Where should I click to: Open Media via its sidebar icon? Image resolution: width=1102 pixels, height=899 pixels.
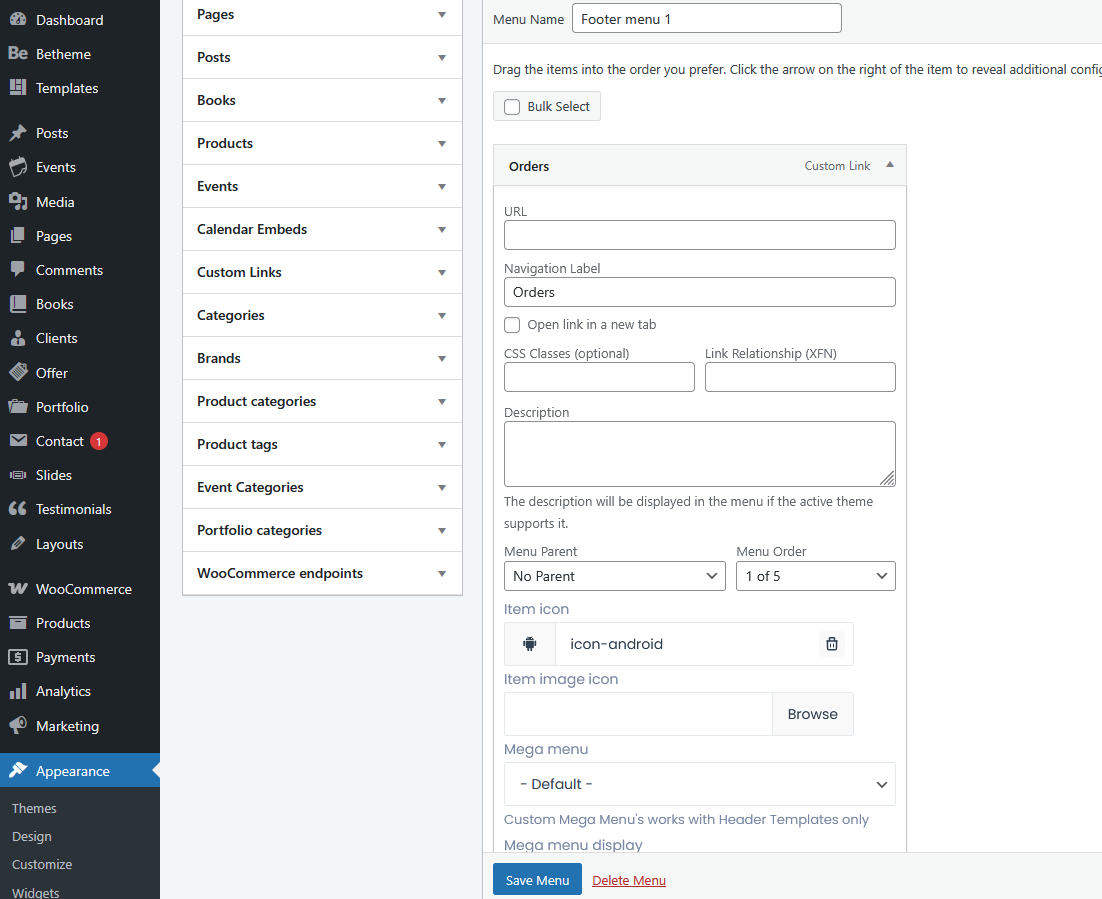point(18,202)
